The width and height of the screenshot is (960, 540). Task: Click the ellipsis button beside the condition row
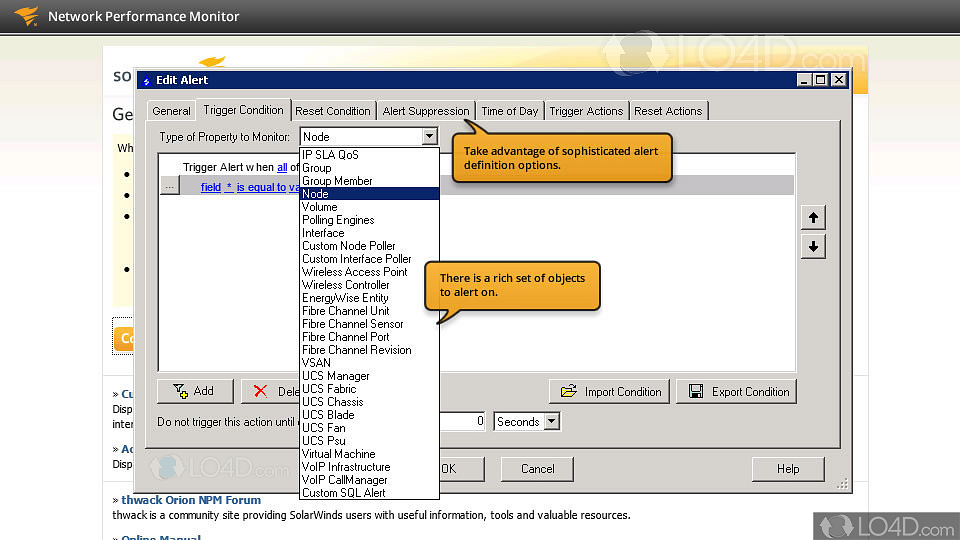click(170, 186)
